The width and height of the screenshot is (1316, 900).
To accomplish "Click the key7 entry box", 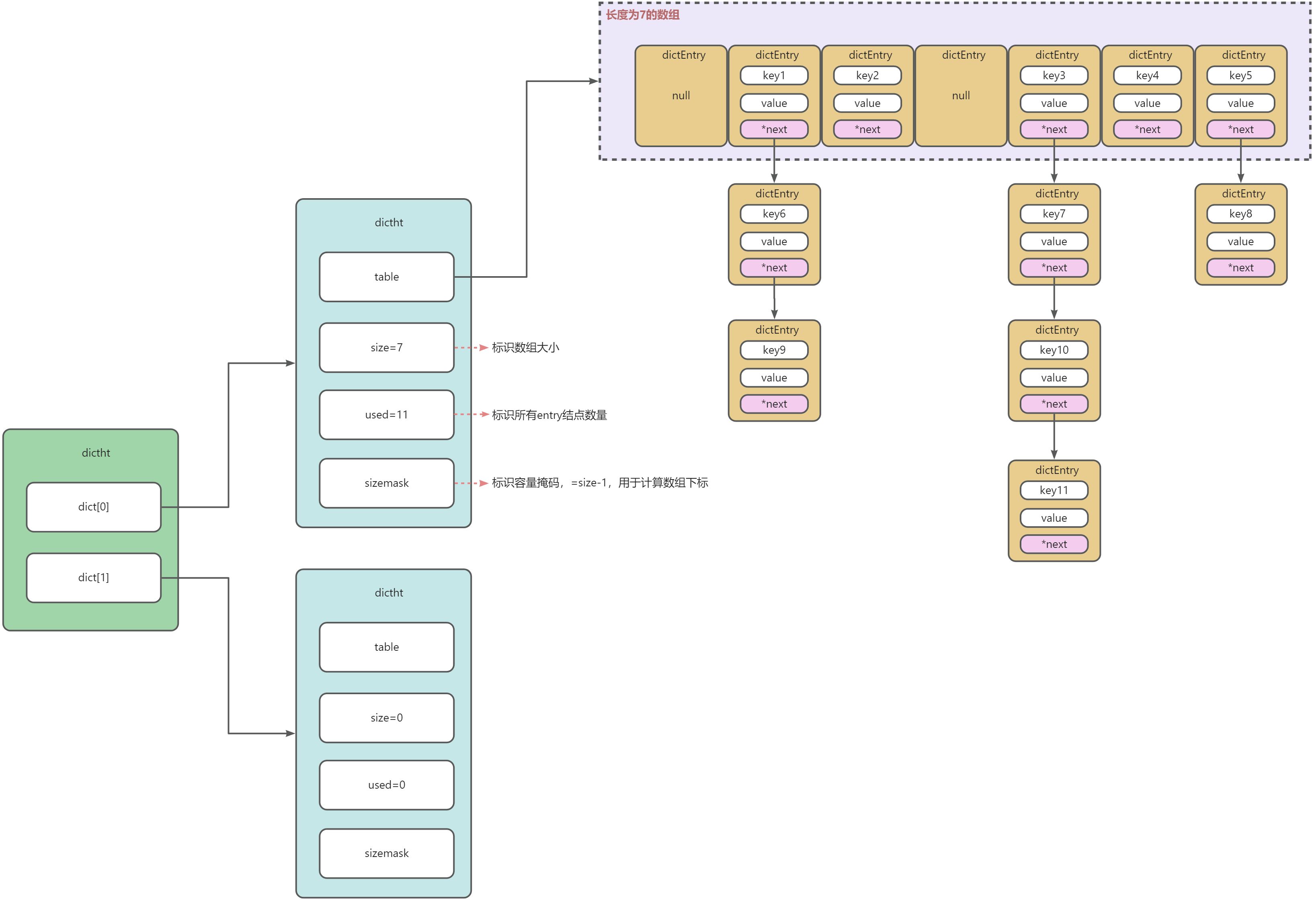I will coord(1053,214).
